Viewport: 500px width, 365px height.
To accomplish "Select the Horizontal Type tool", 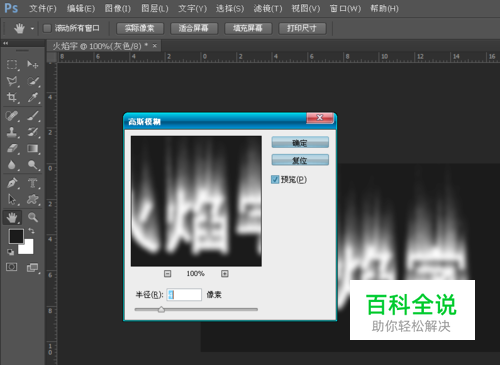I will [x=33, y=183].
